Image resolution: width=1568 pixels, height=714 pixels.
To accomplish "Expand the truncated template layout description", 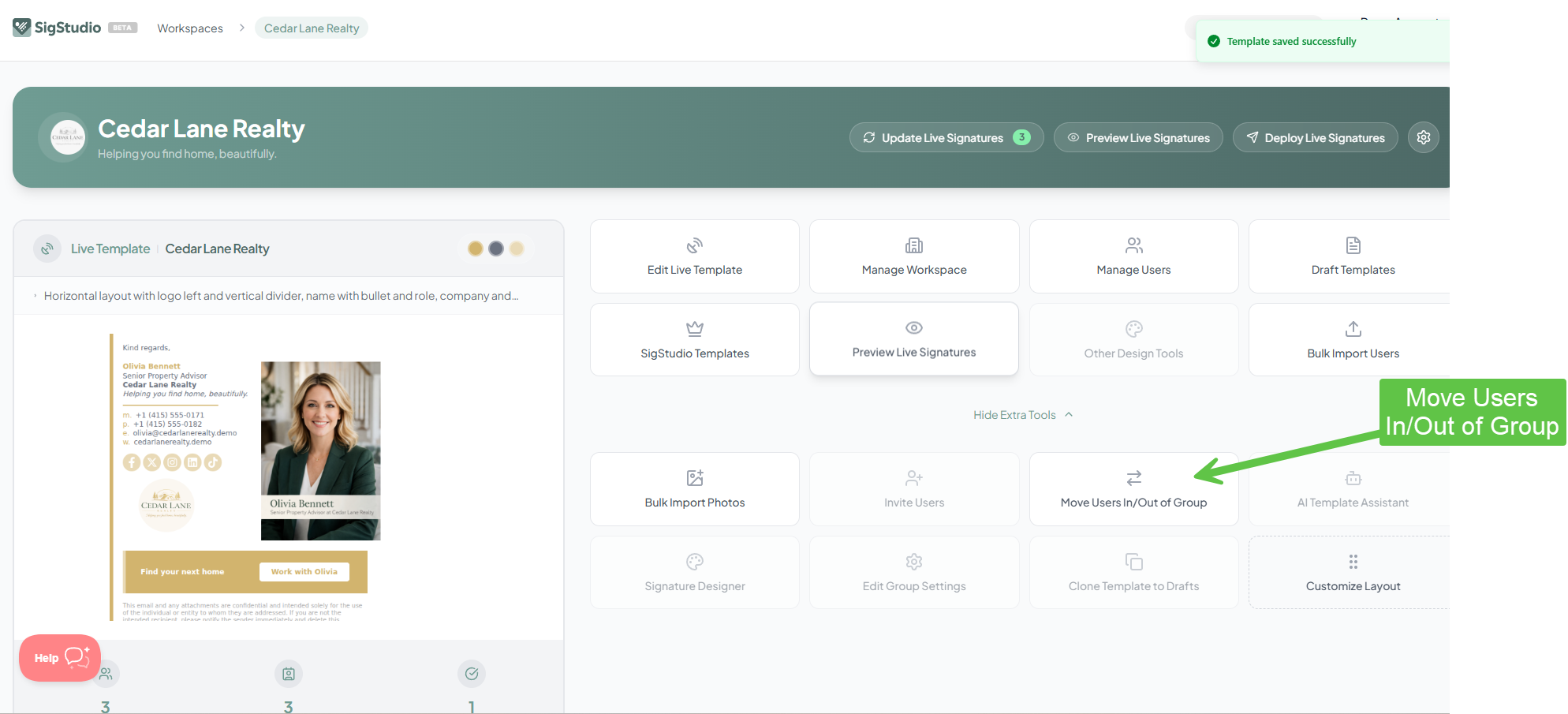I will pos(281,296).
